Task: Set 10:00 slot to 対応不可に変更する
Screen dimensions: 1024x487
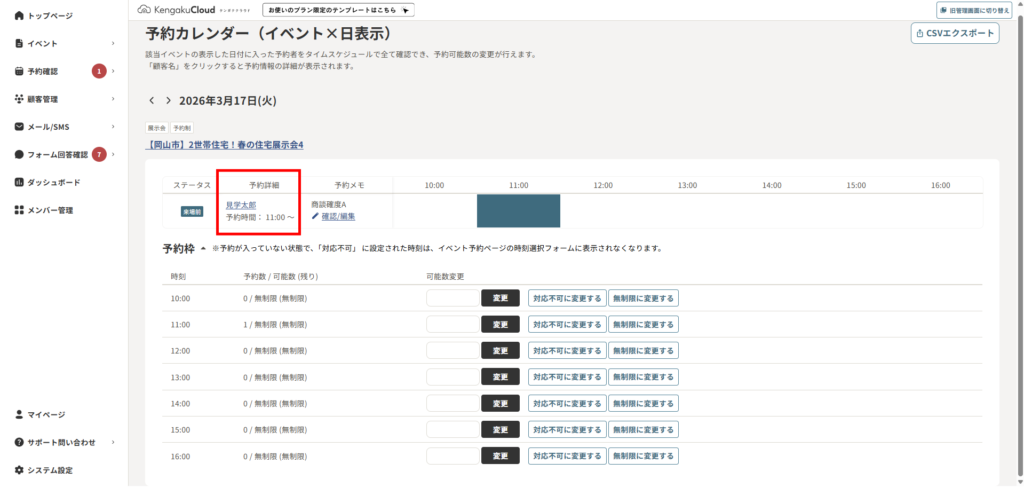Action: click(567, 298)
